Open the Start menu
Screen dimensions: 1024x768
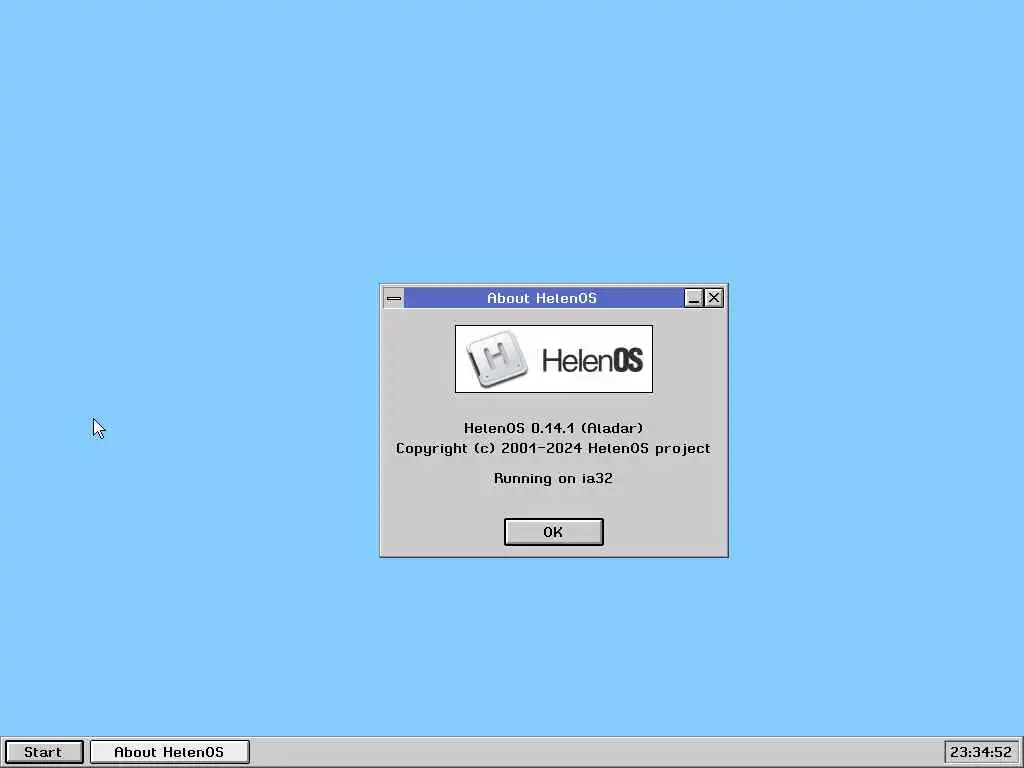point(44,752)
